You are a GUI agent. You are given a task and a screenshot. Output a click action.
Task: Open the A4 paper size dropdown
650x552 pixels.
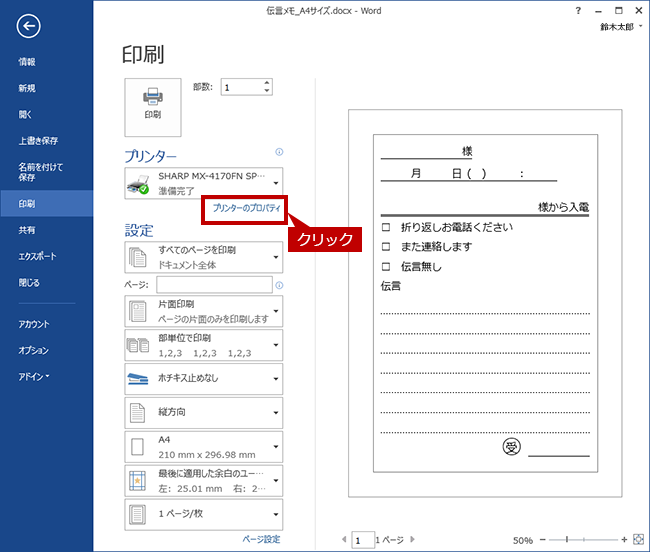coord(204,447)
